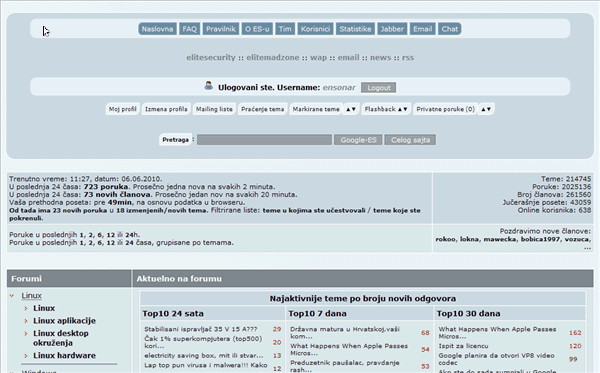Image resolution: width=600 pixels, height=373 pixels.
Task: Open Moj profil
Action: 122,109
